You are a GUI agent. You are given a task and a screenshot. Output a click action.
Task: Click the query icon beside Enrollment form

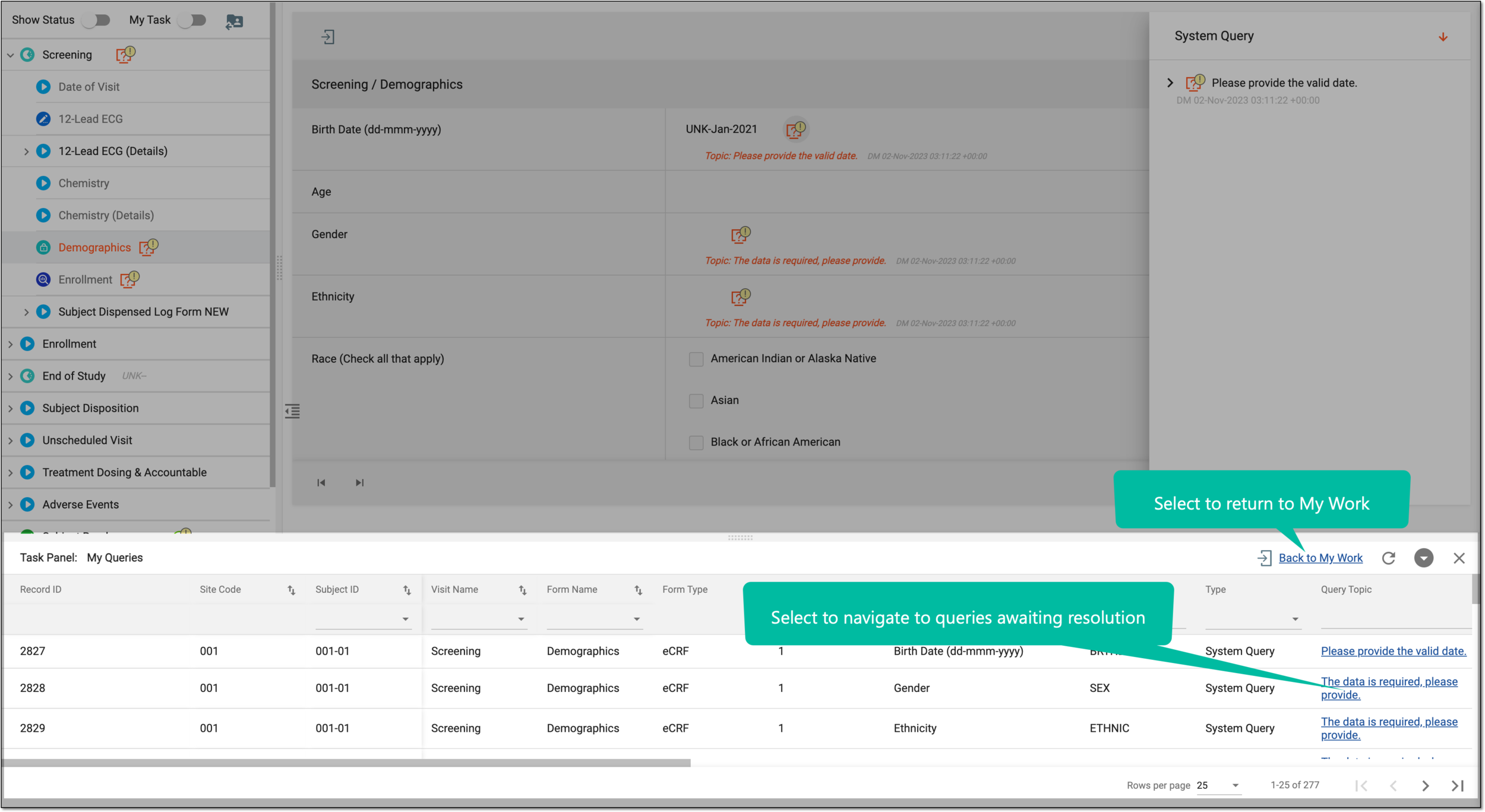[x=129, y=279]
